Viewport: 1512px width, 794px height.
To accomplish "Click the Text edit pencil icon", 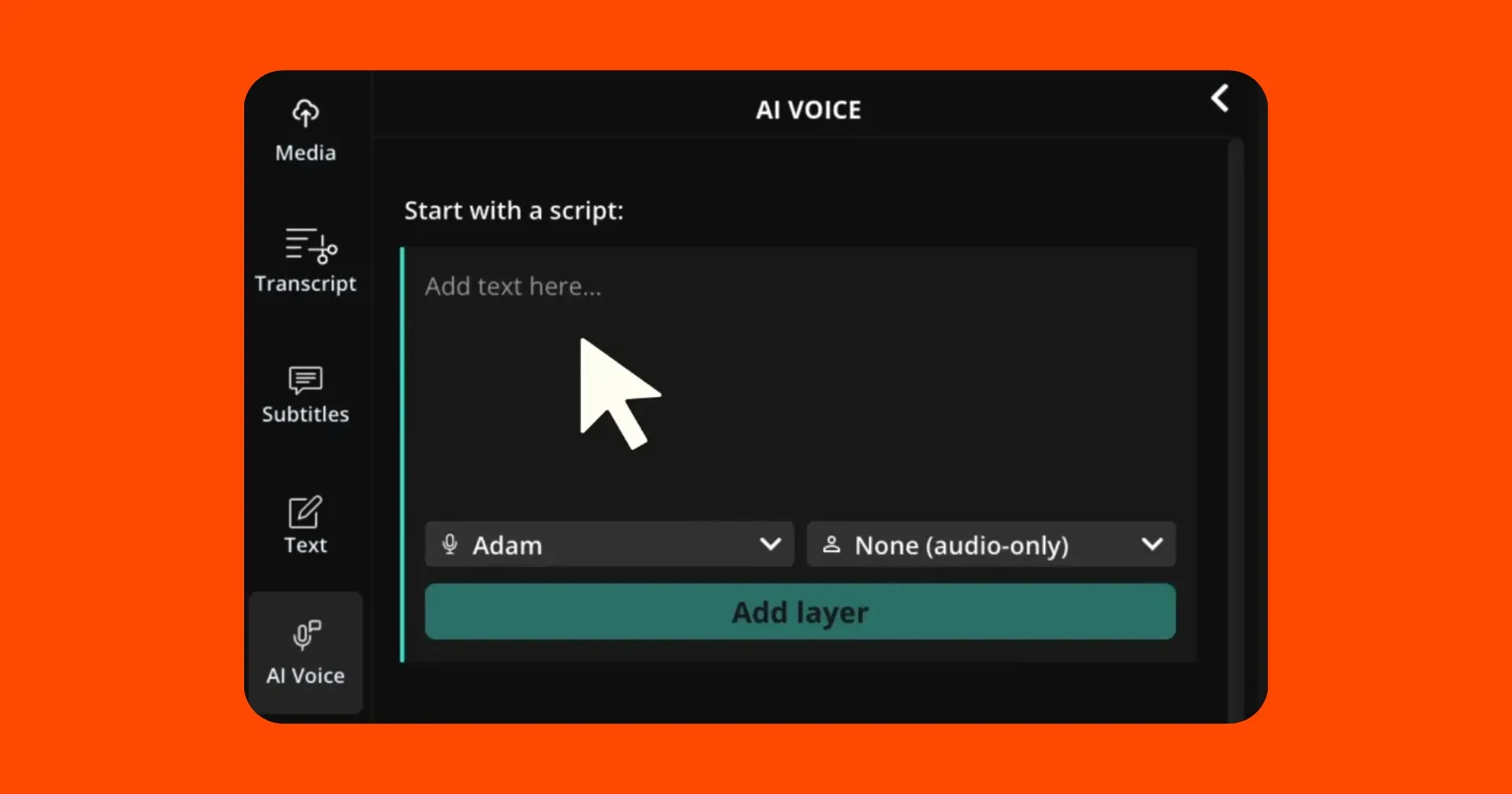I will point(306,512).
